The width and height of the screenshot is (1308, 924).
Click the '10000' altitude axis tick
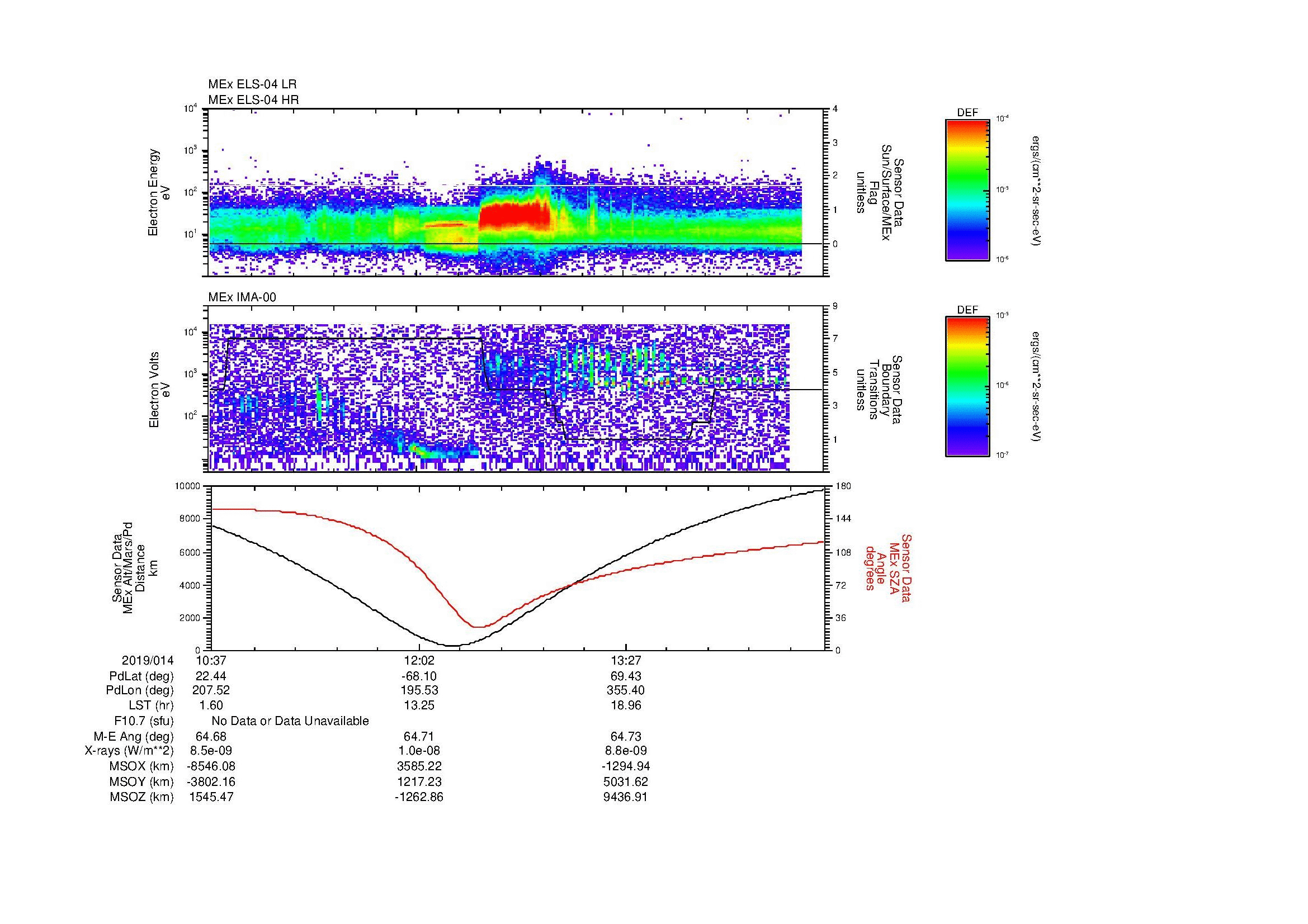click(188, 486)
